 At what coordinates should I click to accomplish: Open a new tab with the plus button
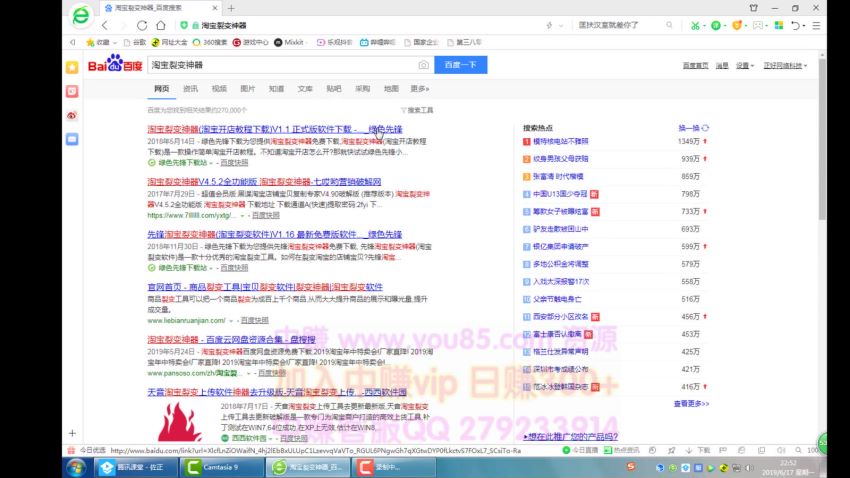point(231,8)
